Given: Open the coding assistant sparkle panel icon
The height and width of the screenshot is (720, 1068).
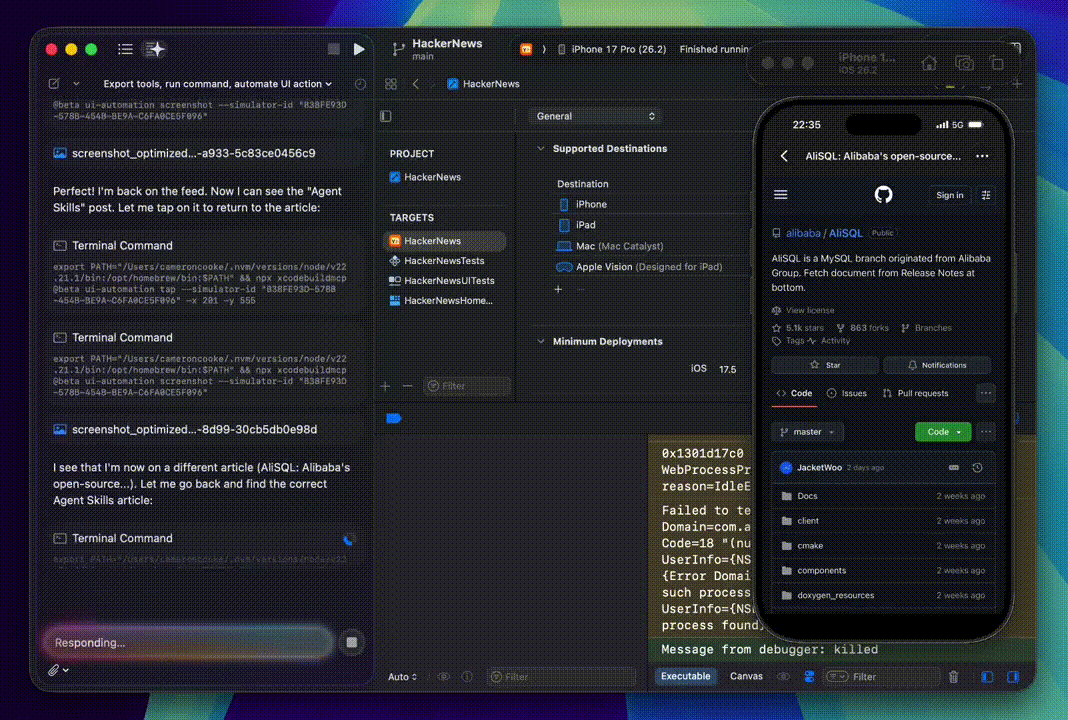Looking at the screenshot, I should point(155,49).
